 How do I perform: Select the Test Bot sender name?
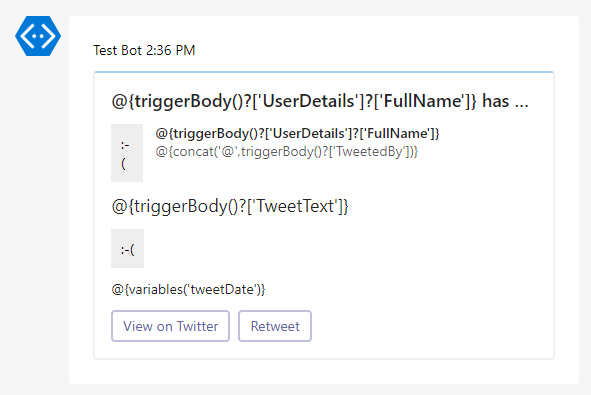117,50
